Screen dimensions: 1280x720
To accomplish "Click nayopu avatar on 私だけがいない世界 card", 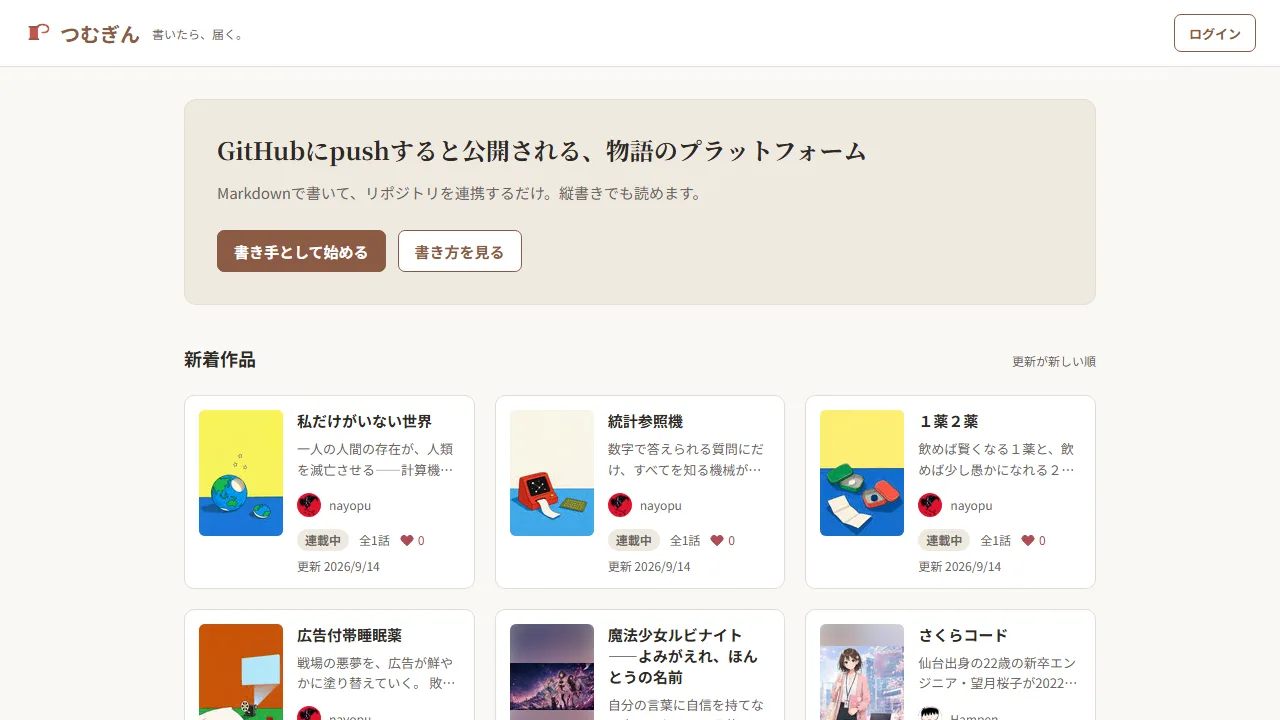I will coord(309,505).
